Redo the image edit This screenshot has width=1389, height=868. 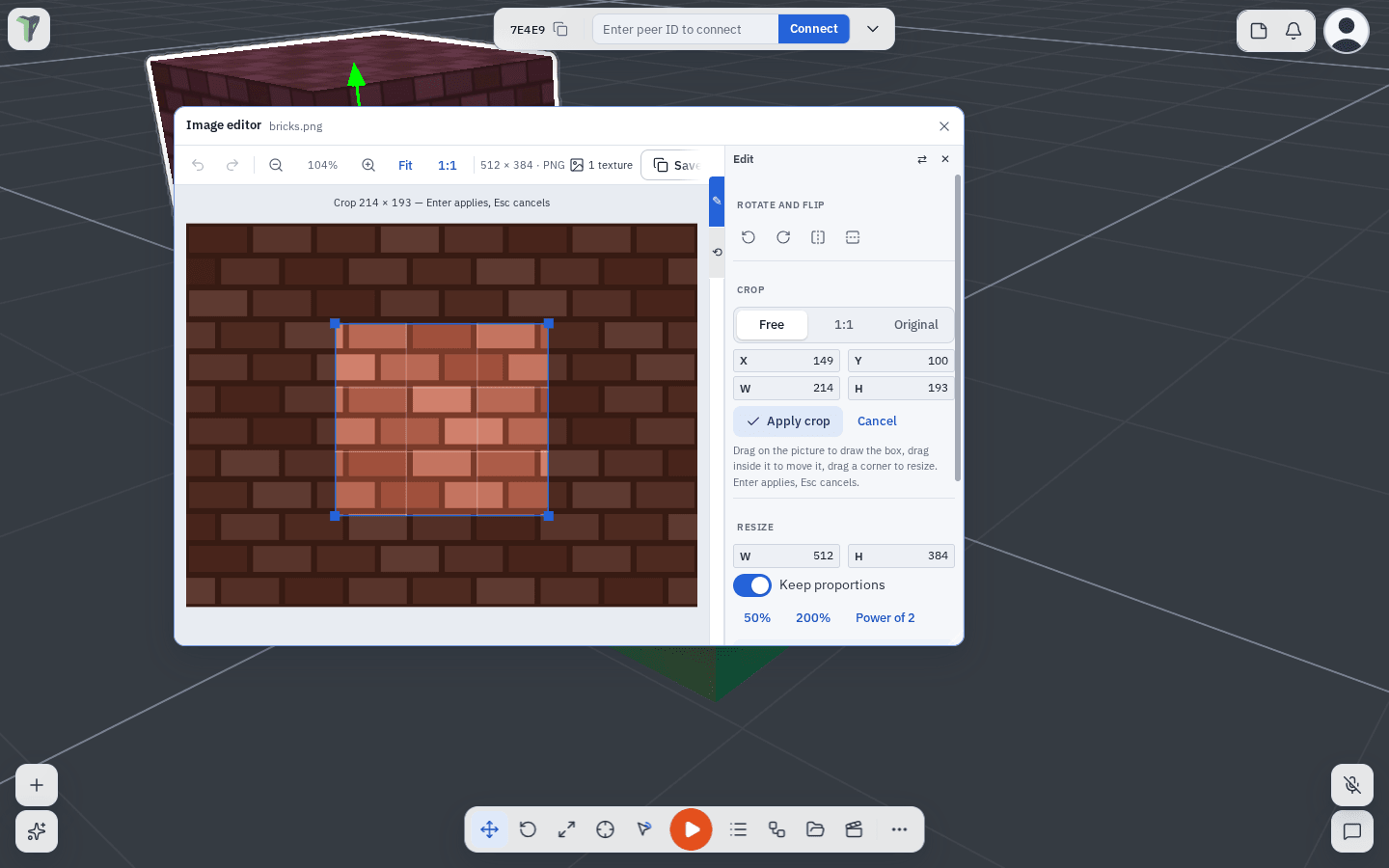click(232, 165)
